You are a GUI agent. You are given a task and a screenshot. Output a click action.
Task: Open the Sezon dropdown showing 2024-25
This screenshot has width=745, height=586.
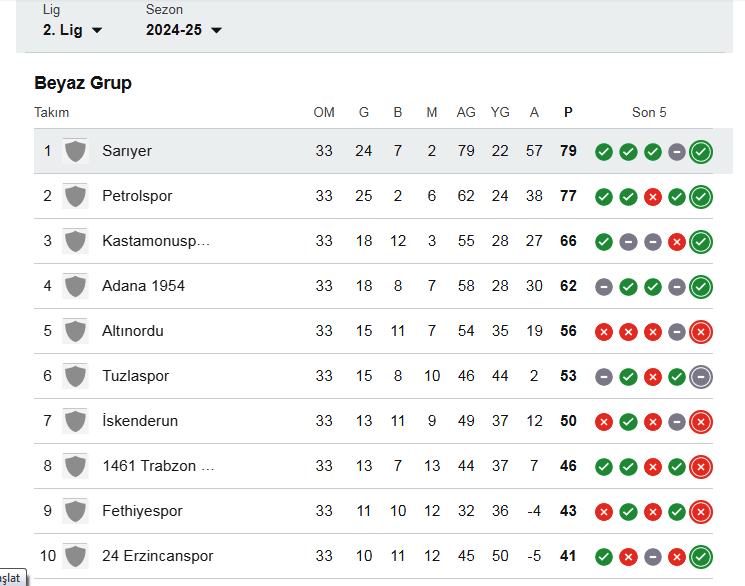point(184,30)
